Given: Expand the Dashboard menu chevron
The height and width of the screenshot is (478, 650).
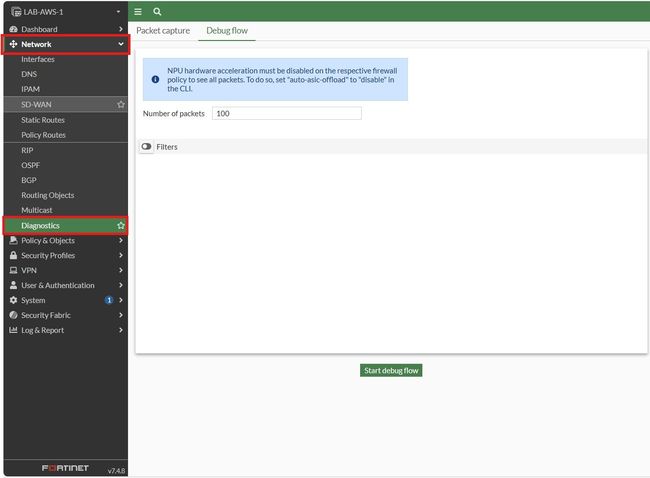Looking at the screenshot, I should (121, 29).
